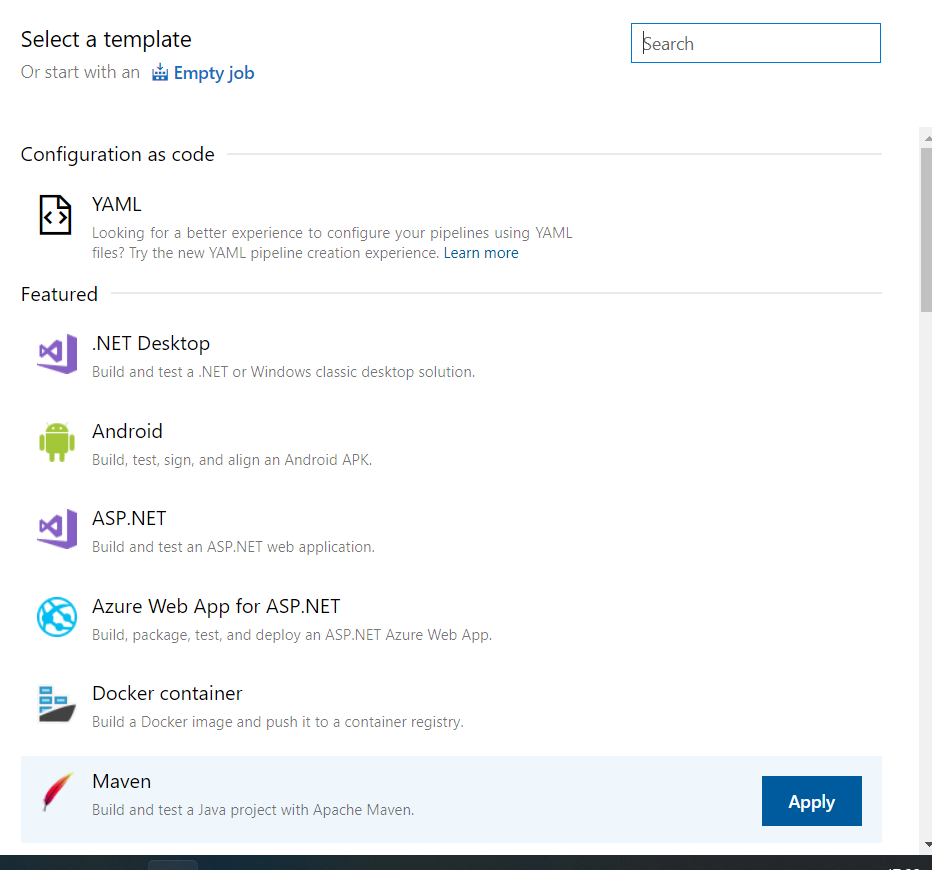This screenshot has width=932, height=870.
Task: Click the Maven feather icon
Action: pos(58,792)
